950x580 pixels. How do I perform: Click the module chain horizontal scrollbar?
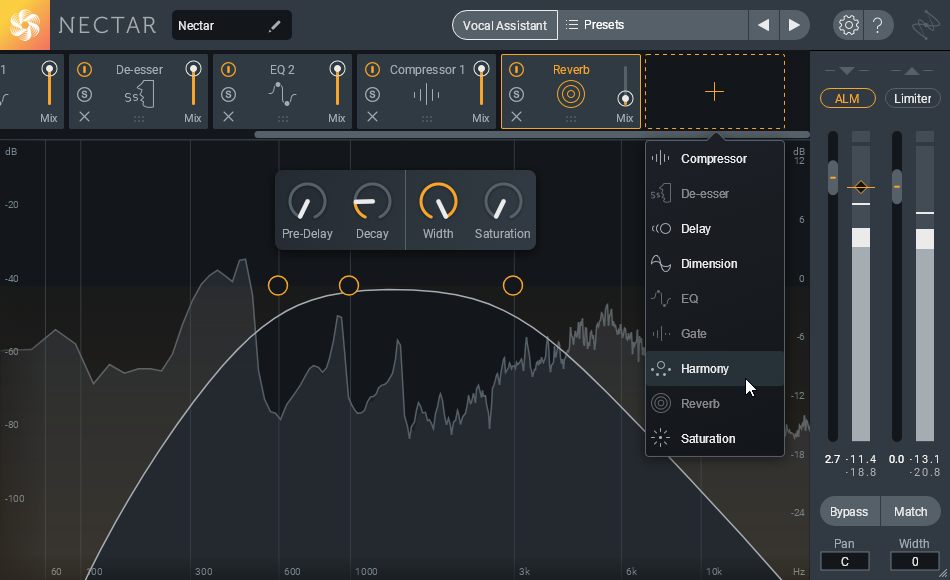532,135
